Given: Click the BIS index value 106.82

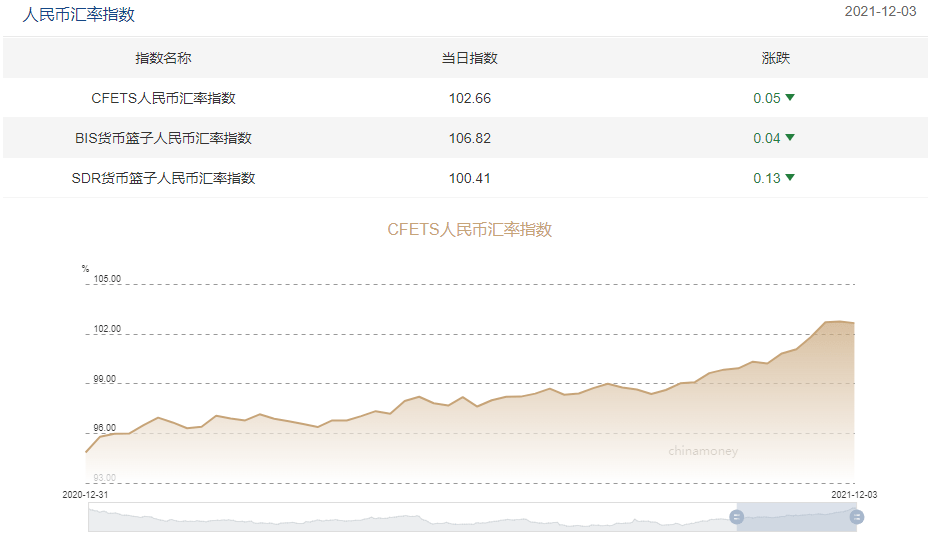Looking at the screenshot, I should point(470,138).
